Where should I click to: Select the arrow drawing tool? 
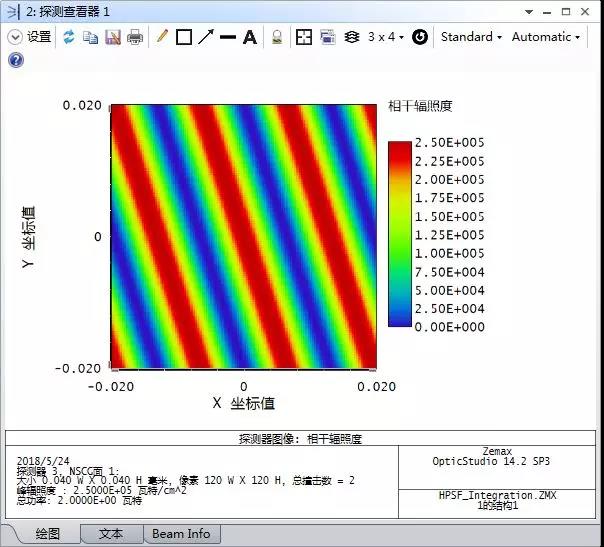(x=206, y=37)
